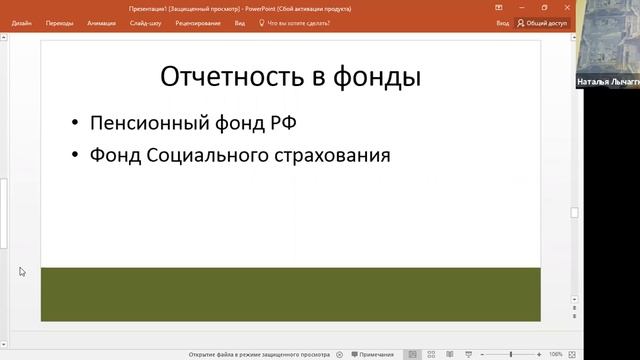Click the Вход sign-in link

502,23
